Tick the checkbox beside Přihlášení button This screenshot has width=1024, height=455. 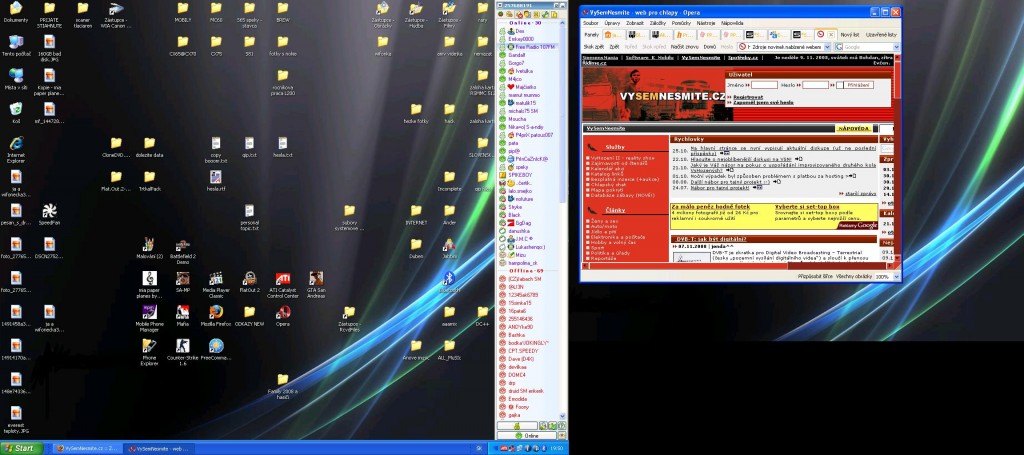click(839, 85)
